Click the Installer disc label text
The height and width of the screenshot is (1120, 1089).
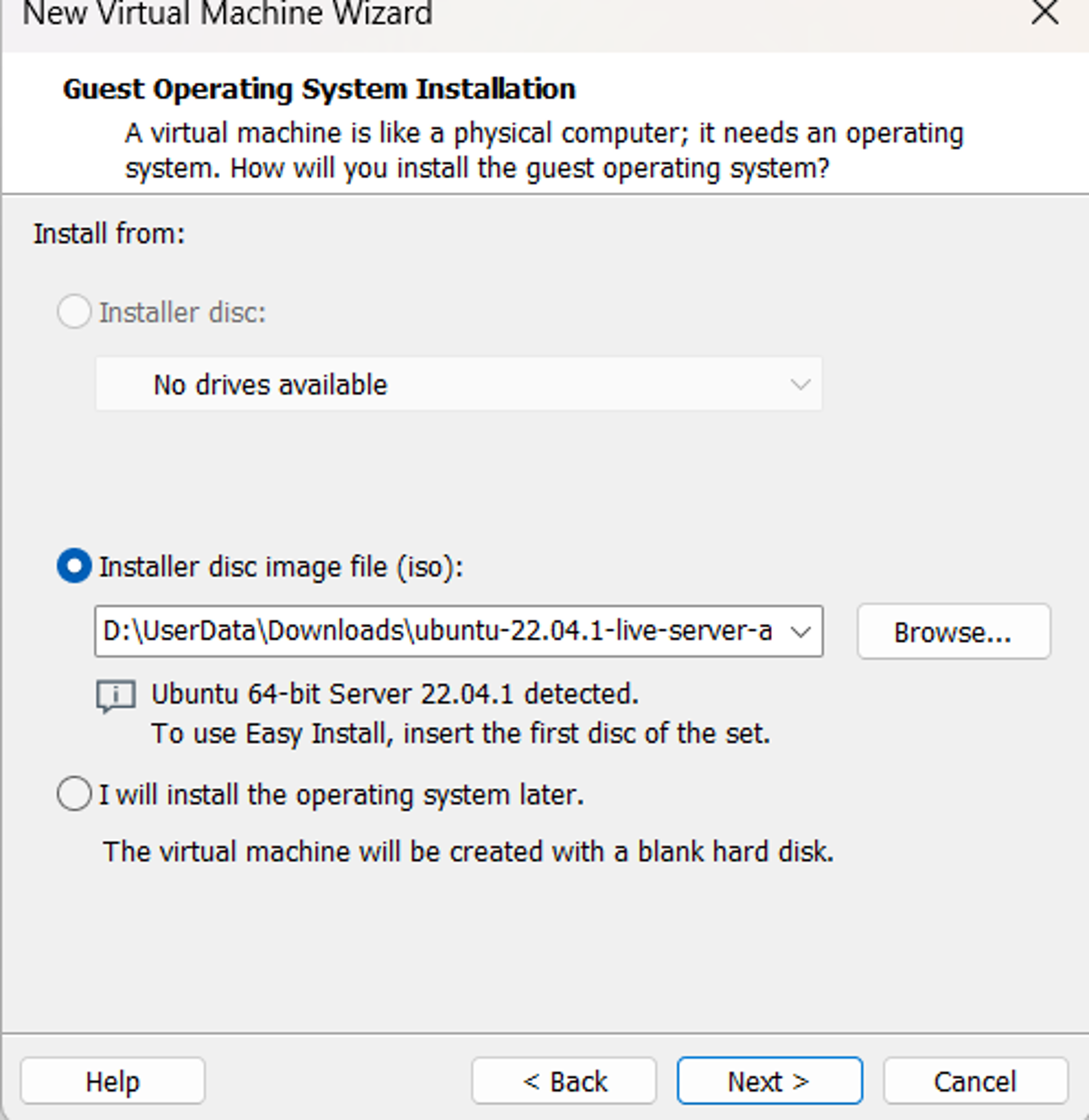(x=183, y=312)
